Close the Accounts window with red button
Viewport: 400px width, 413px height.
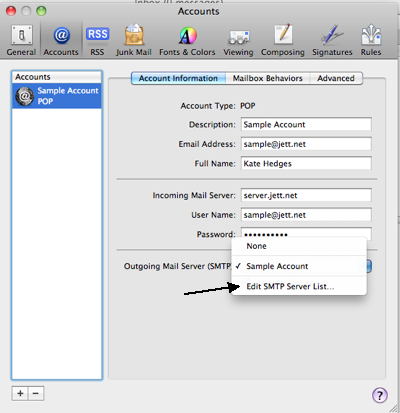click(11, 11)
